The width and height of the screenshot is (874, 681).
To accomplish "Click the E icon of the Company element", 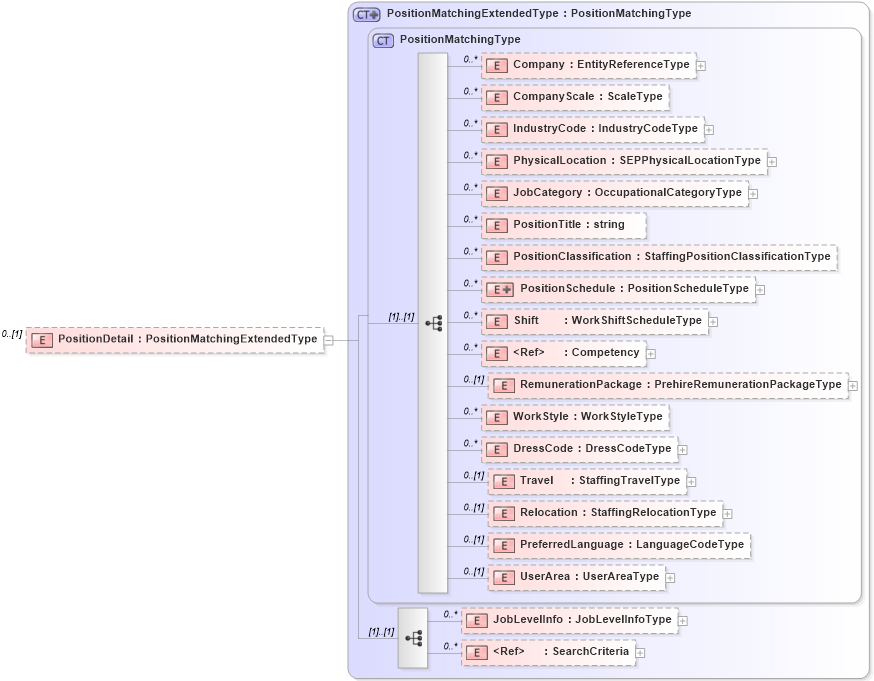I will (496, 65).
